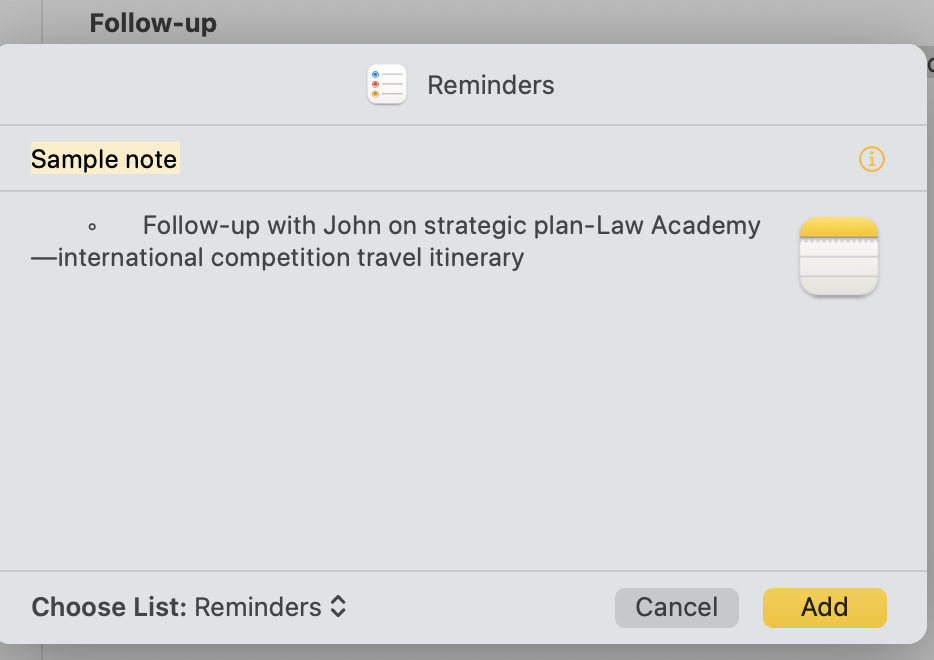
Task: Expand the Choose List up-down chevron
Action: click(338, 607)
